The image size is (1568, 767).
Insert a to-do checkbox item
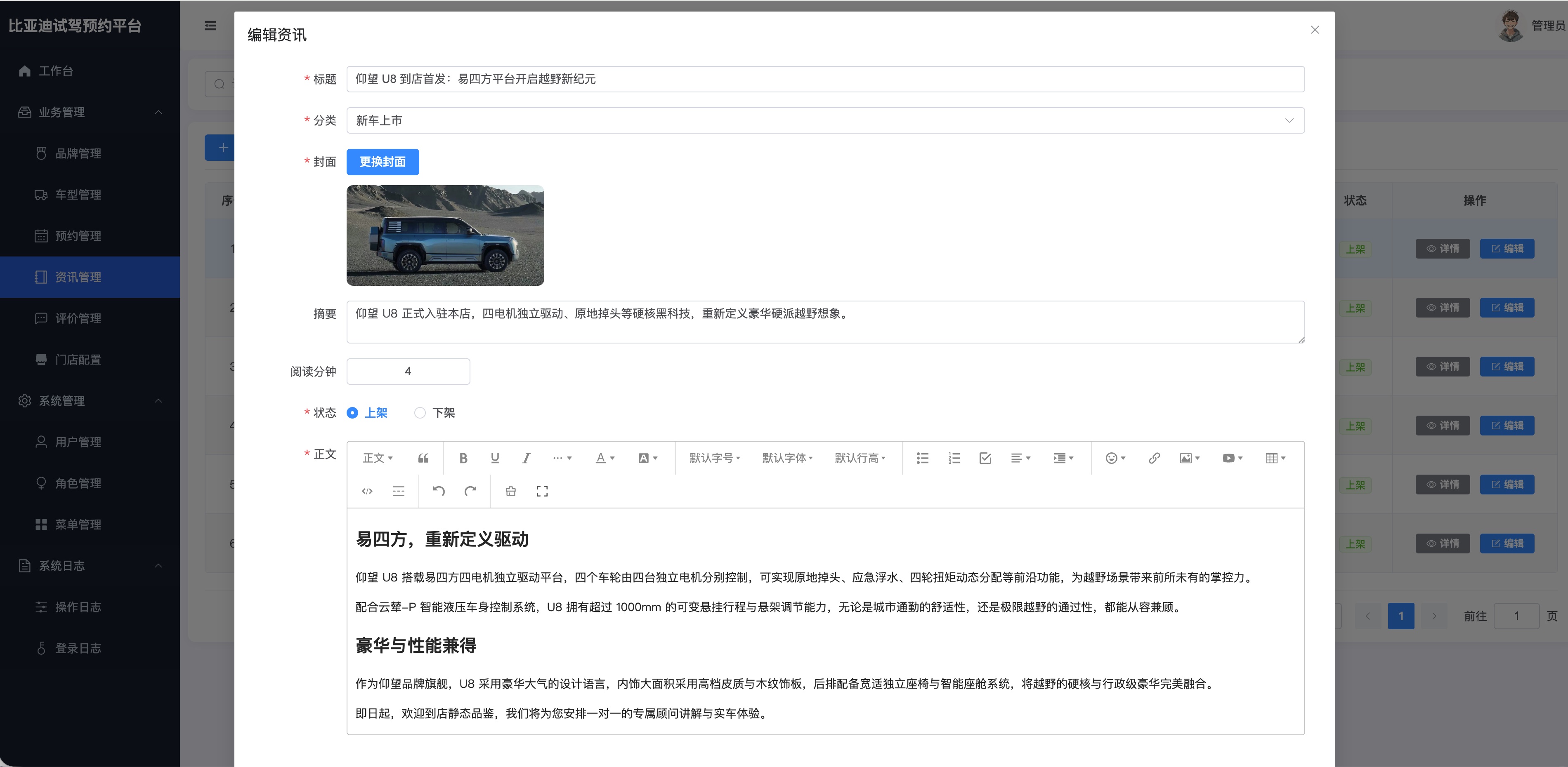985,458
